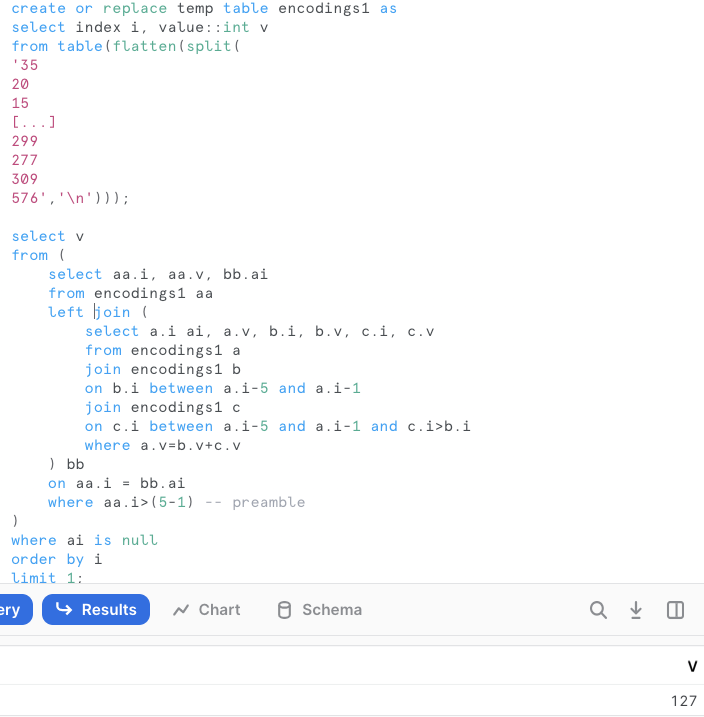
Task: Open the results search magnifier icon
Action: click(x=598, y=610)
